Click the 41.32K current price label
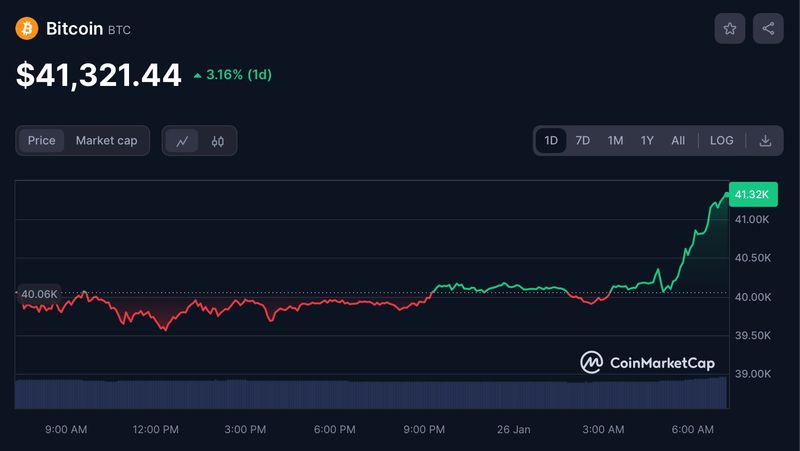 [751, 194]
